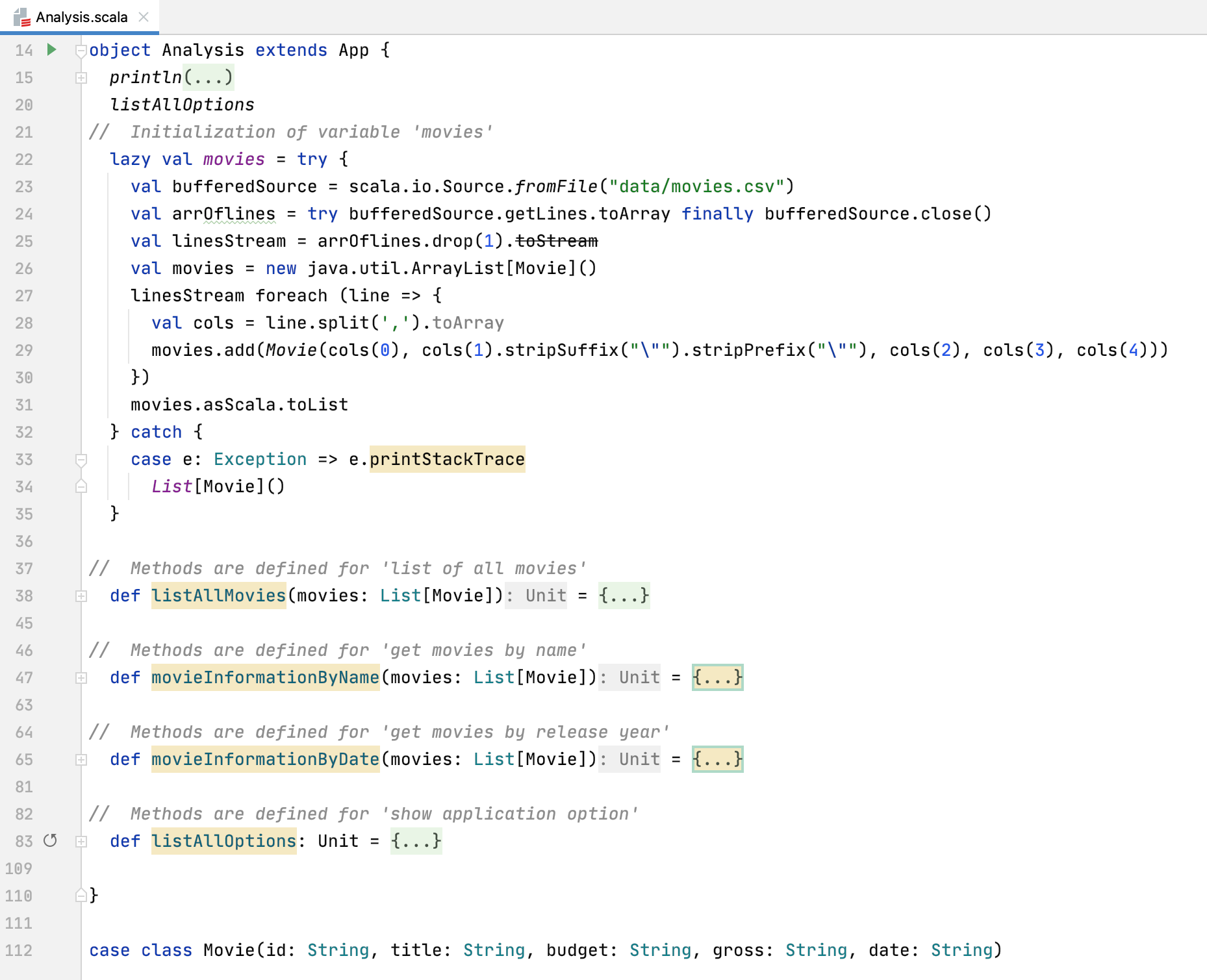Open the folded body {...} of movieInformationByDate
Viewport: 1207px width, 980px height.
pos(717,759)
